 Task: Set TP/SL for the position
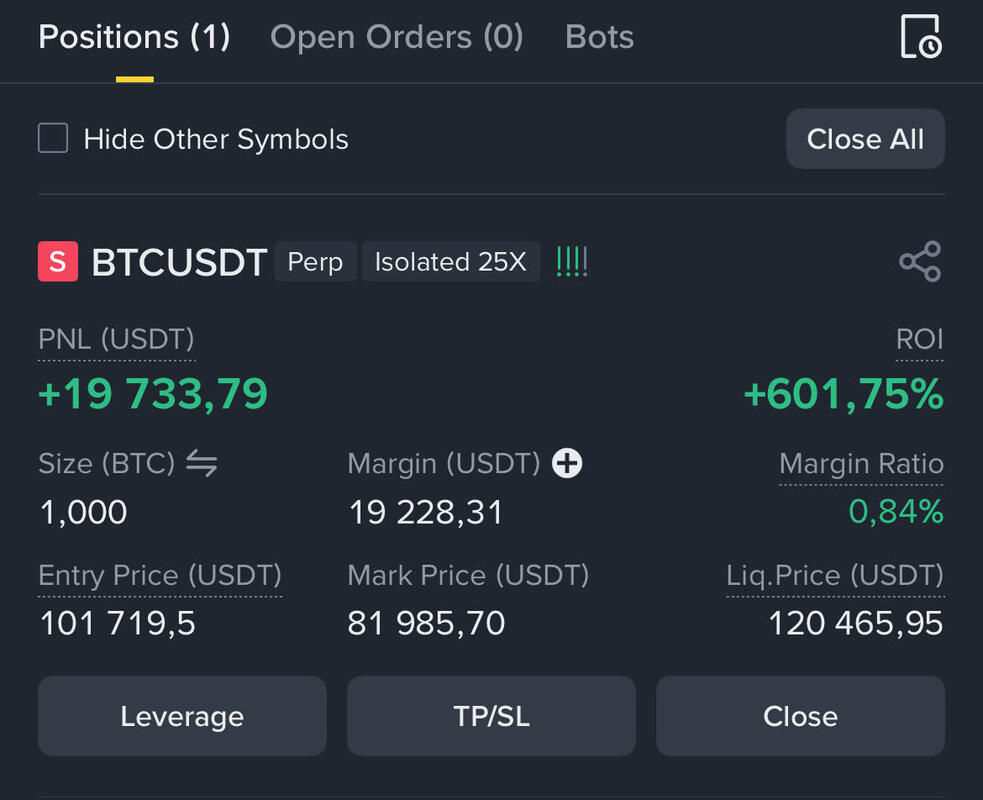[491, 716]
